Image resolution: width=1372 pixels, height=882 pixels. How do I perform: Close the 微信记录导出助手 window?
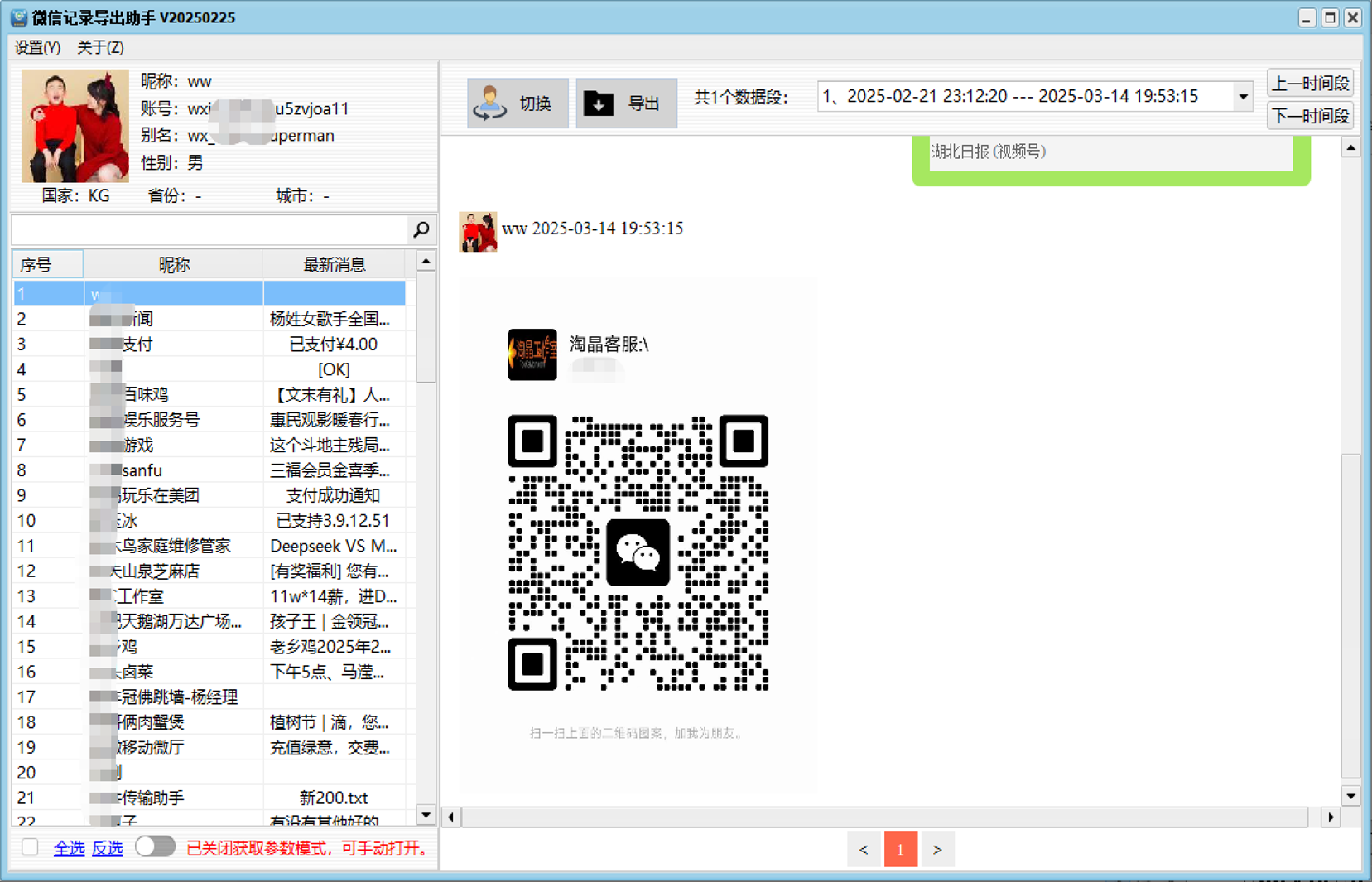1353,17
